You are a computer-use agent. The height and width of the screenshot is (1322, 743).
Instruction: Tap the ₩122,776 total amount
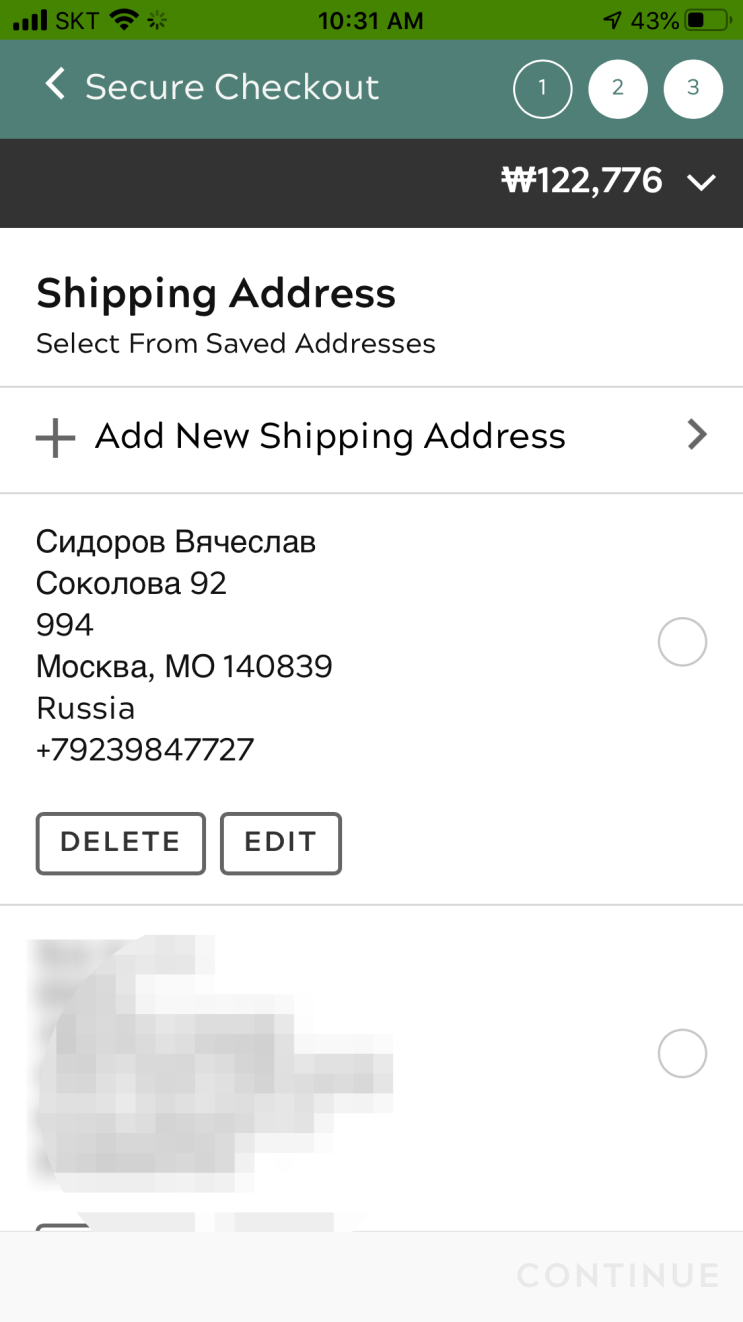pyautogui.click(x=581, y=181)
